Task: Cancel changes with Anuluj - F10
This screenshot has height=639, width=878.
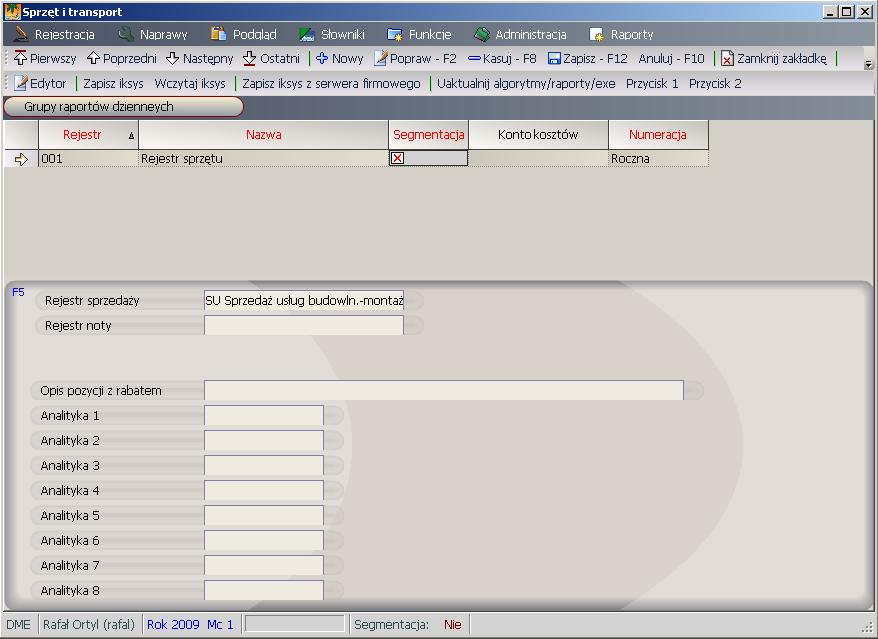Action: tap(671, 59)
